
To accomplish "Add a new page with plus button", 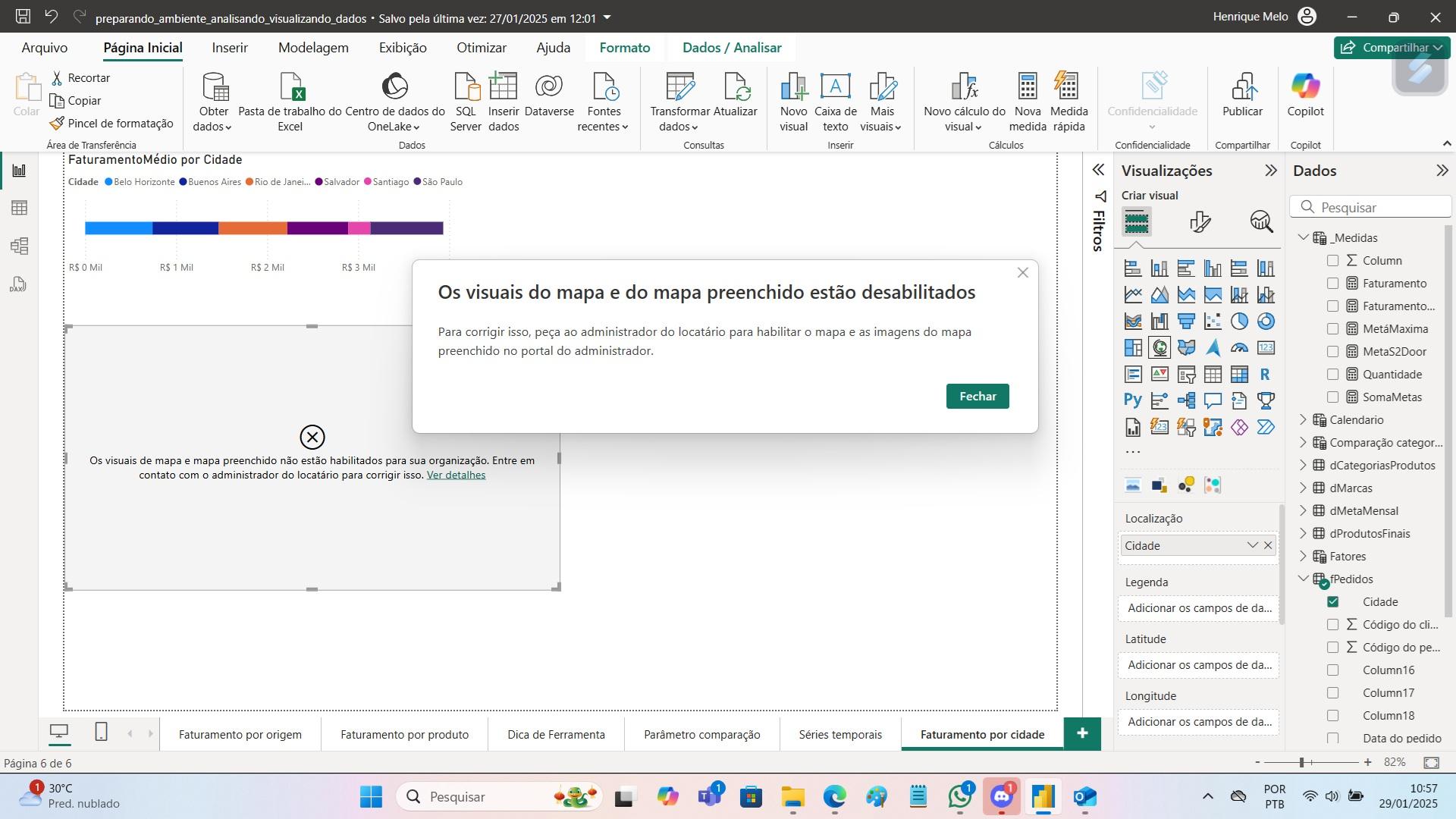I will click(1082, 733).
